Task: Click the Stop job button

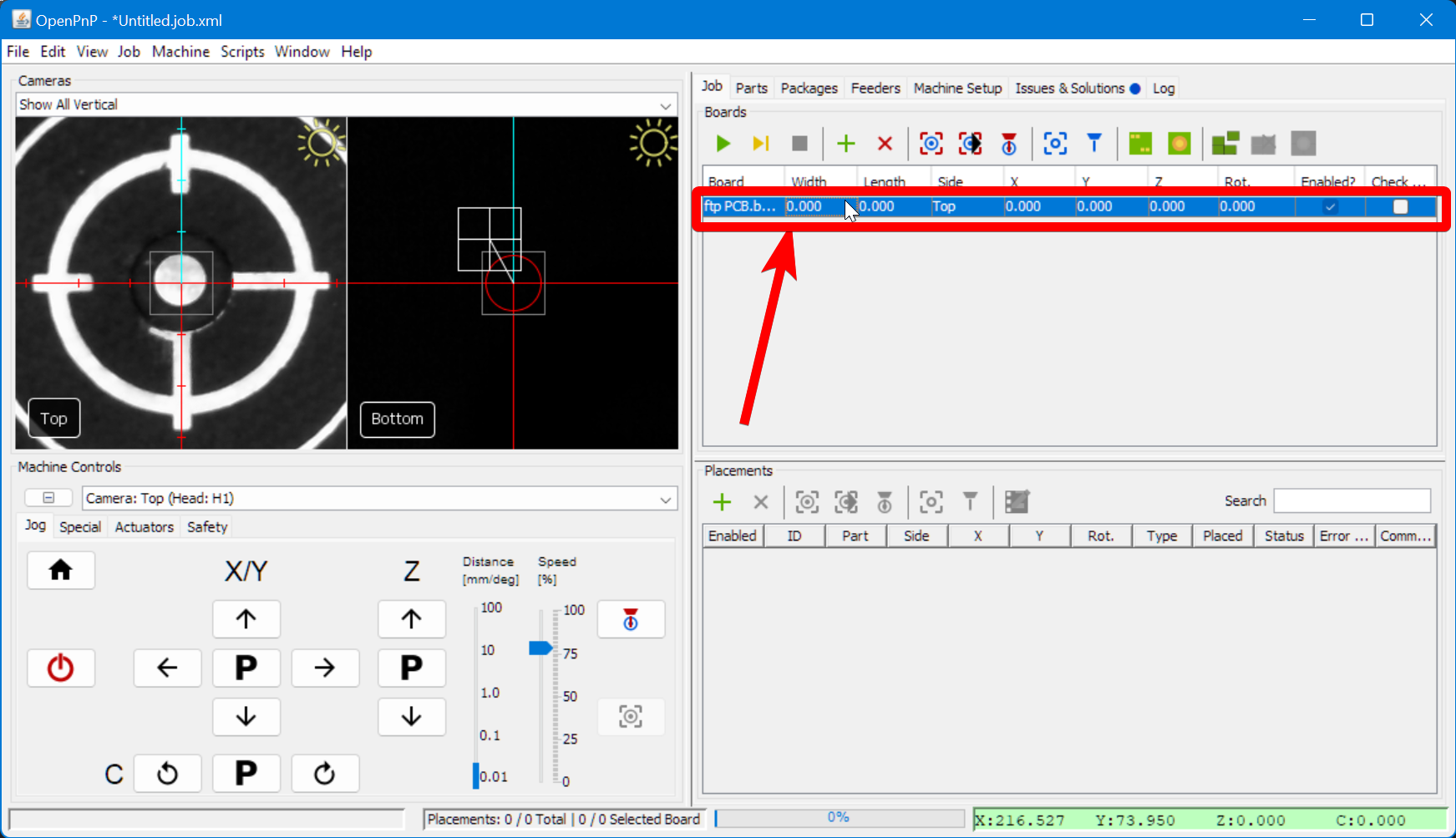Action: click(x=799, y=143)
